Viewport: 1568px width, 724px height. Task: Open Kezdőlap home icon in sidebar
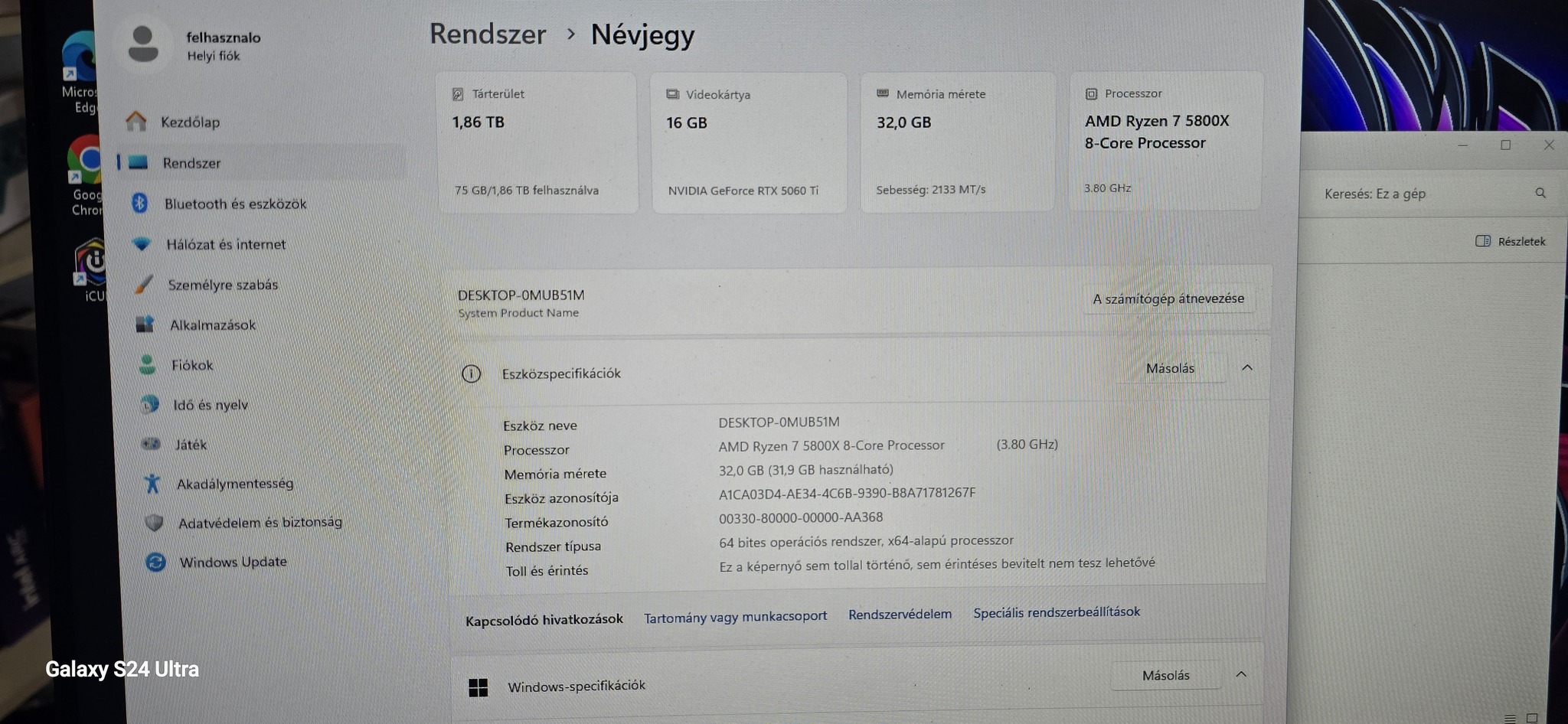[136, 121]
